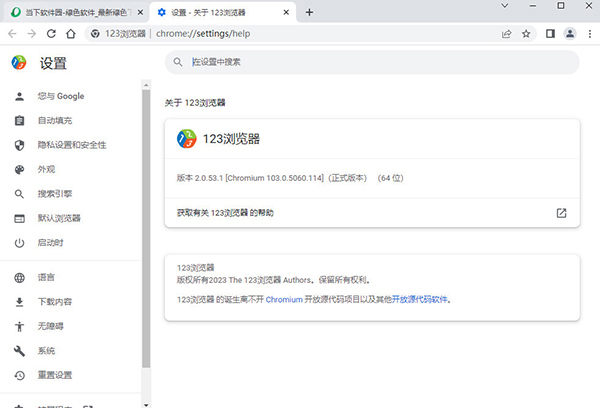Open the three-dot browser menu
This screenshot has height=408, width=600.
[x=587, y=33]
